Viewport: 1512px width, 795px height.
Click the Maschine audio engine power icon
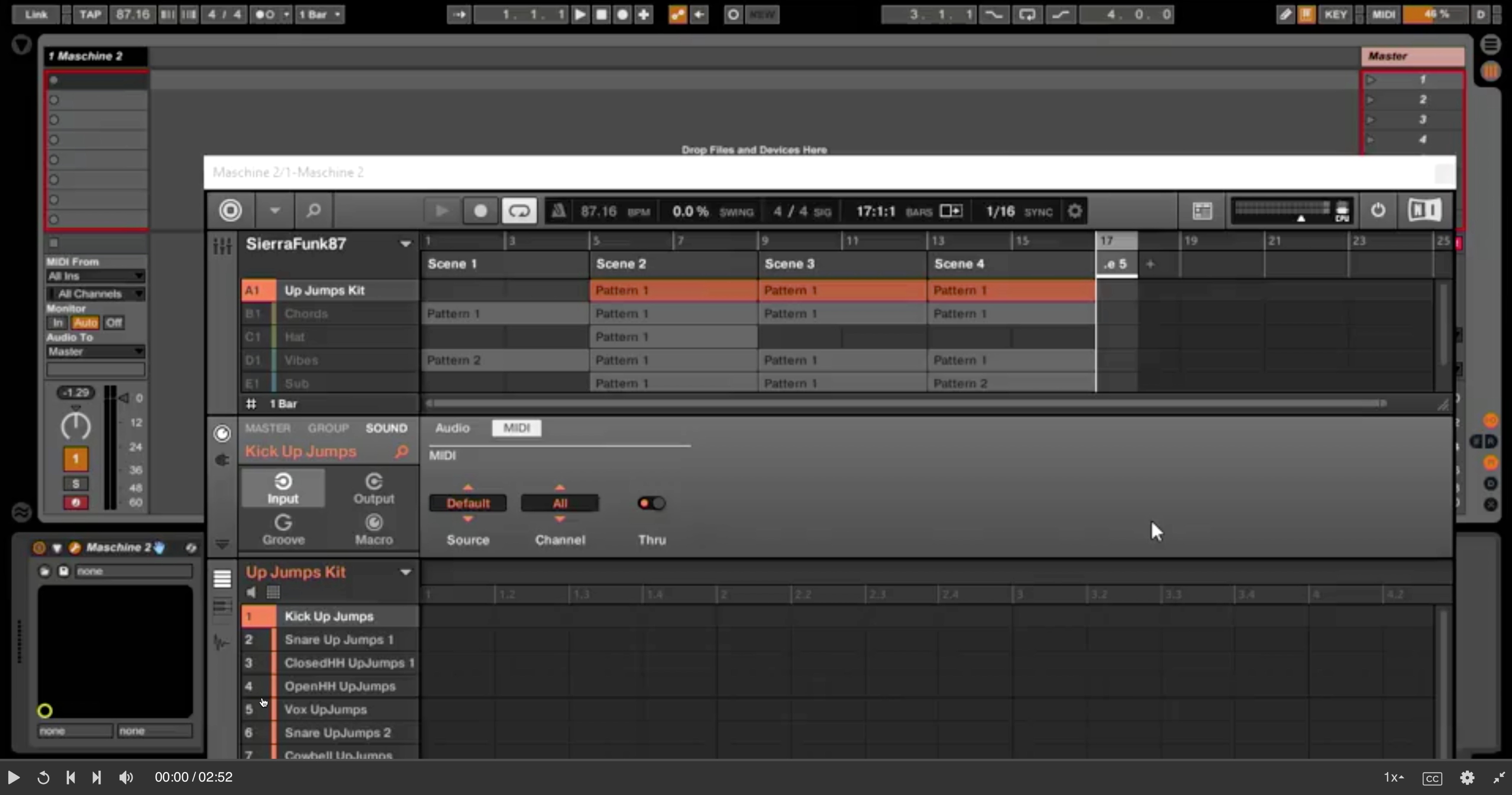(x=1378, y=210)
